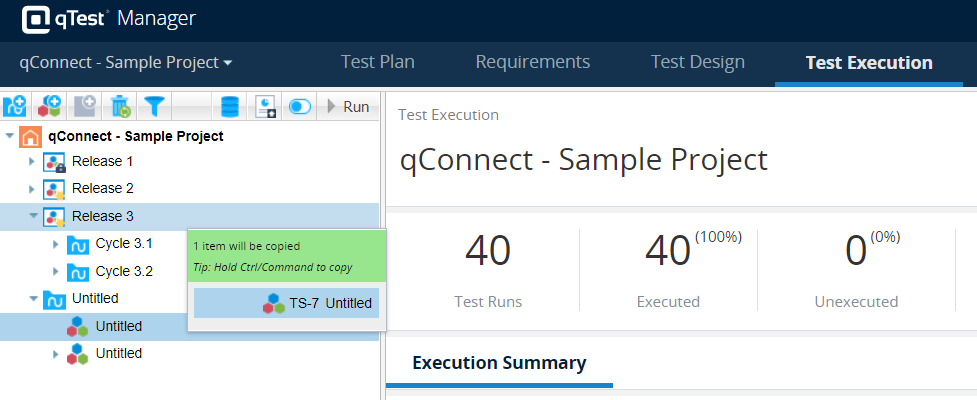Screen dimensions: 977x400
Task: Click the add new test suite icon
Action: (49, 106)
